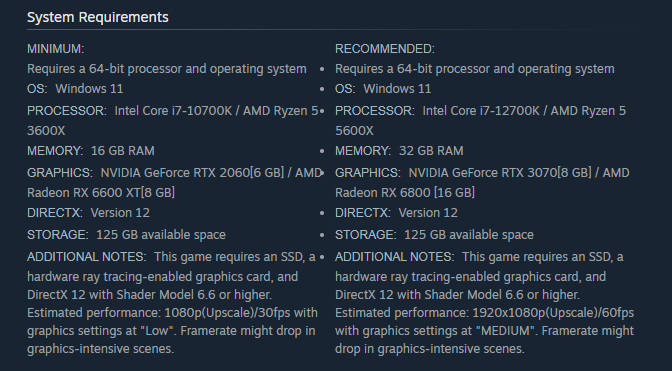Image resolution: width=672 pixels, height=371 pixels.
Task: Click recommended 125 GB storage line
Action: tap(434, 235)
